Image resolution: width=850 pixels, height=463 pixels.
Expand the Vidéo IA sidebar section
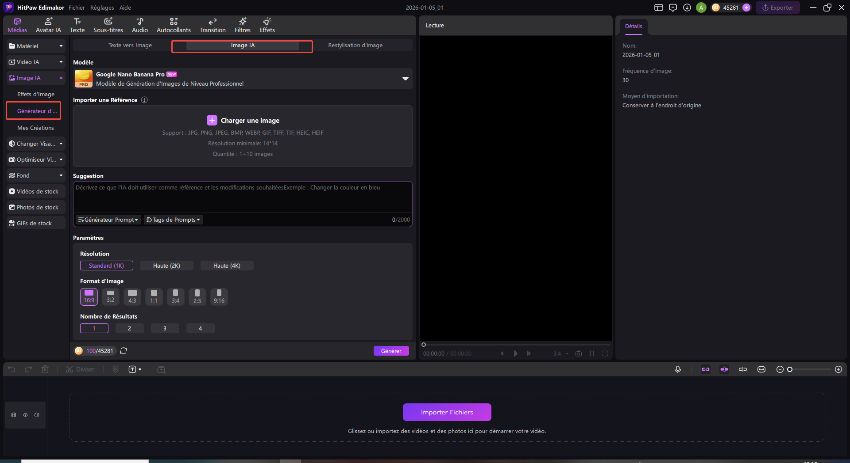(x=35, y=62)
